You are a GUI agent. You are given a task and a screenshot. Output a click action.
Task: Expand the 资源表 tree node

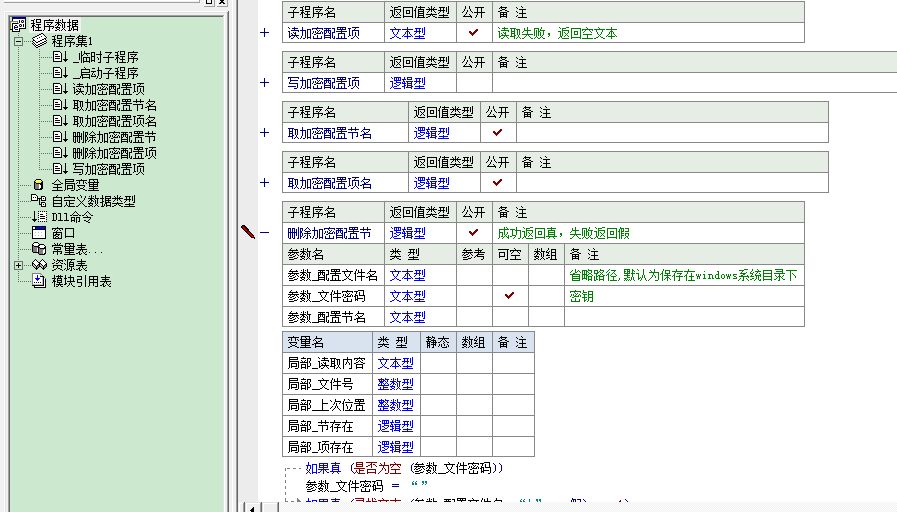[19, 265]
